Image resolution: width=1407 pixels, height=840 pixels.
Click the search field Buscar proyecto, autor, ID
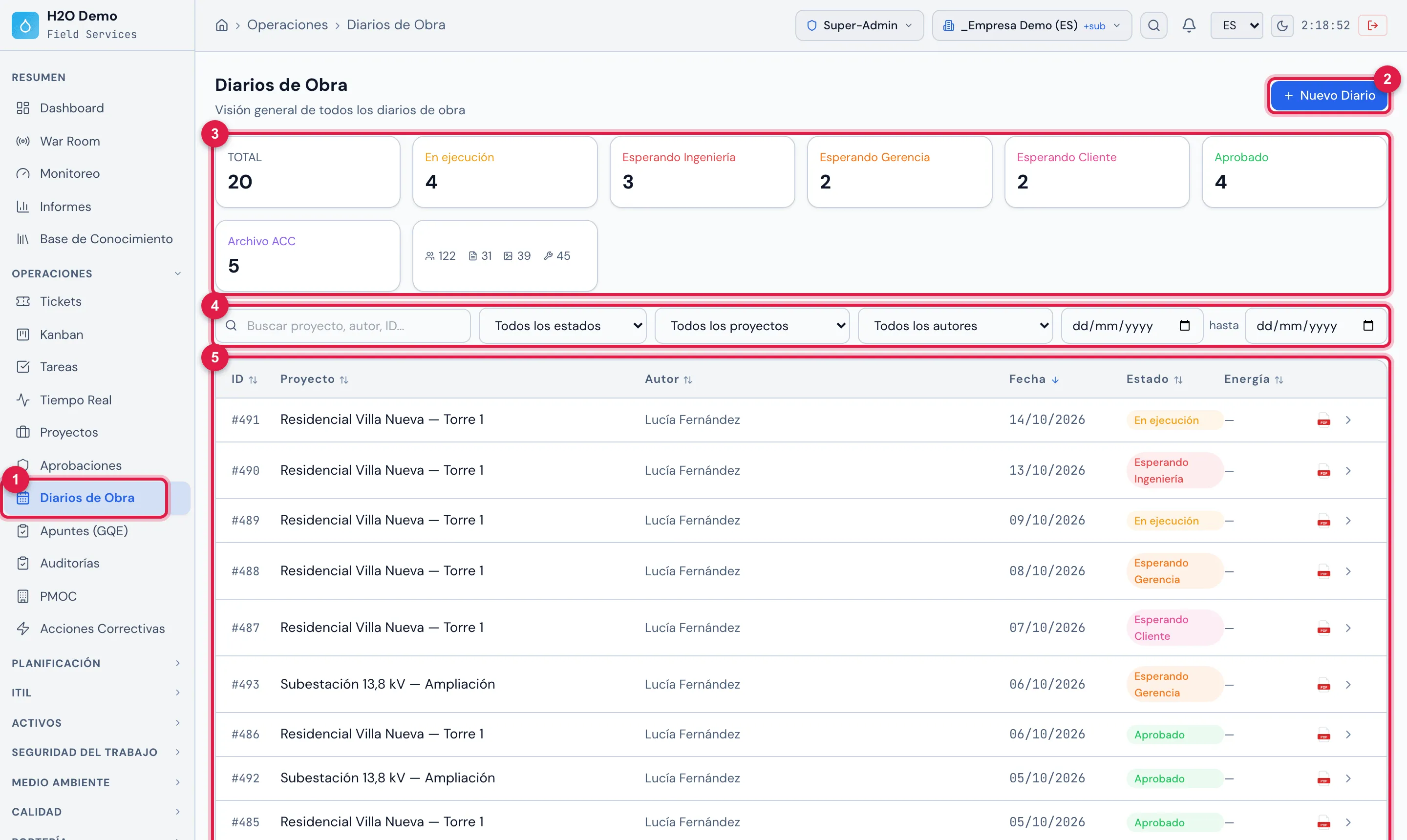(x=342, y=326)
